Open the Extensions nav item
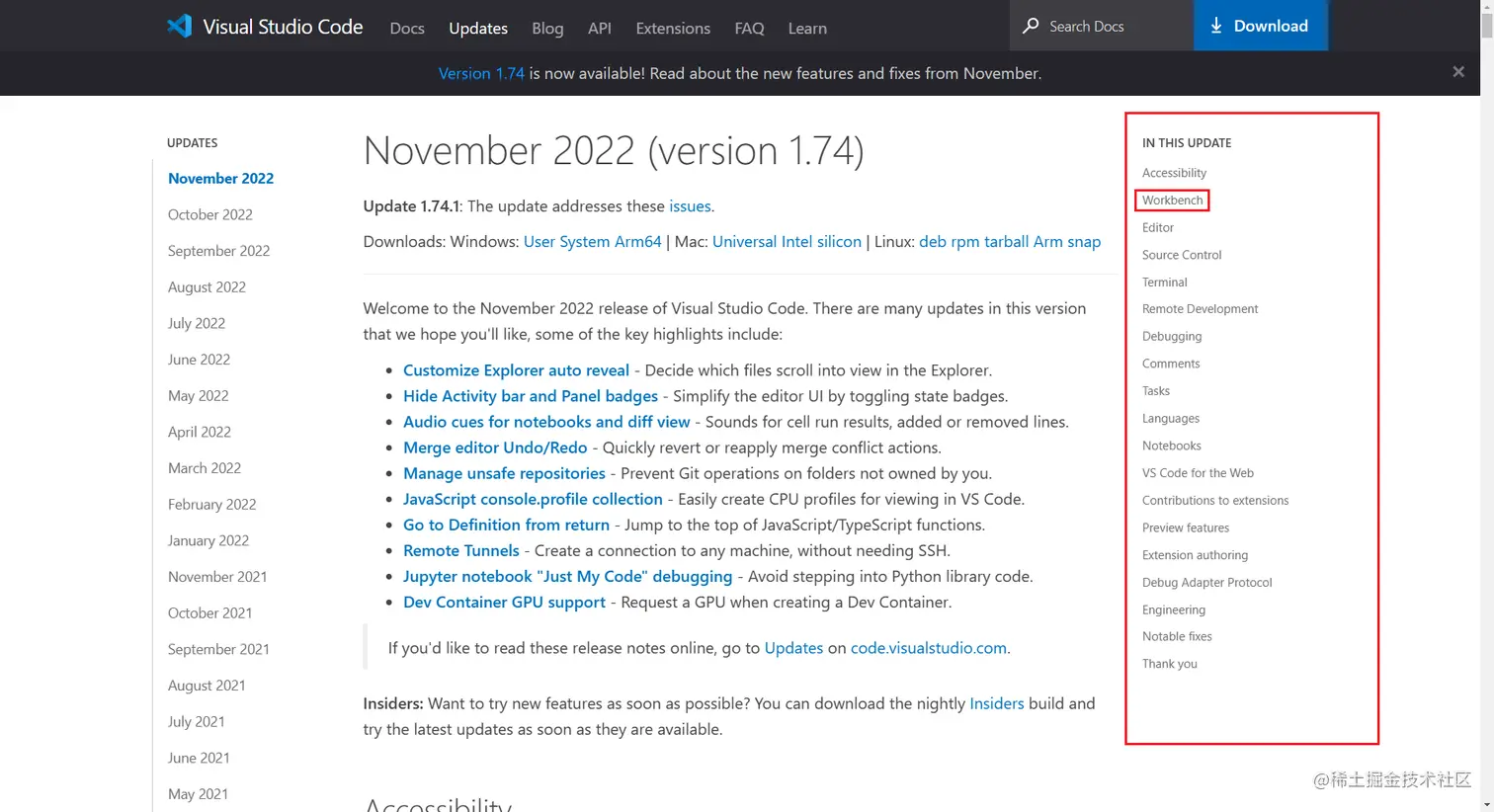Image resolution: width=1494 pixels, height=812 pixels. tap(673, 29)
